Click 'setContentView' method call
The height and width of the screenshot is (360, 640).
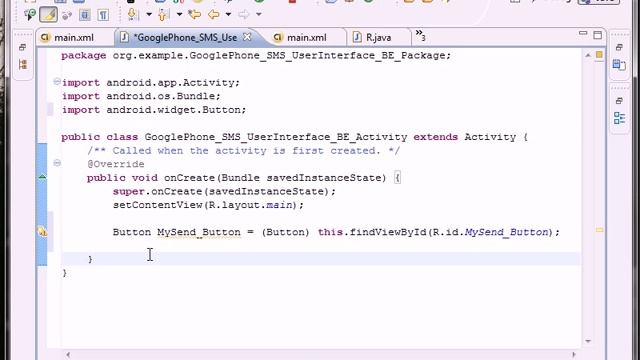click(158, 205)
